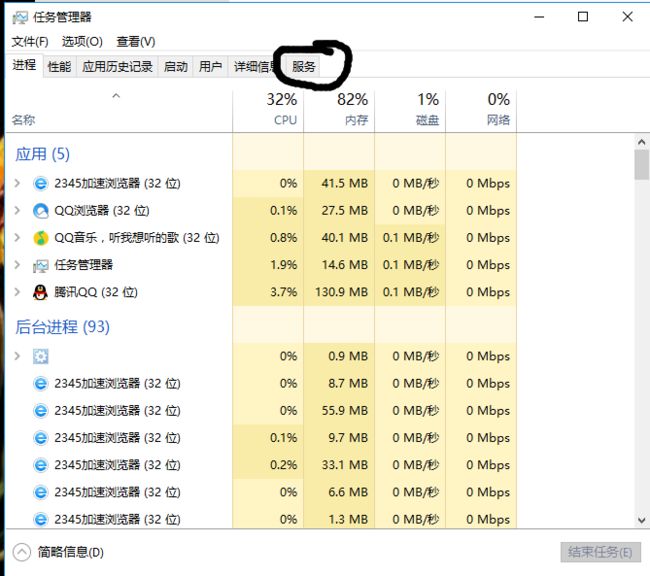650x576 pixels.
Task: Sort by the CPU column header
Action: tap(268, 110)
